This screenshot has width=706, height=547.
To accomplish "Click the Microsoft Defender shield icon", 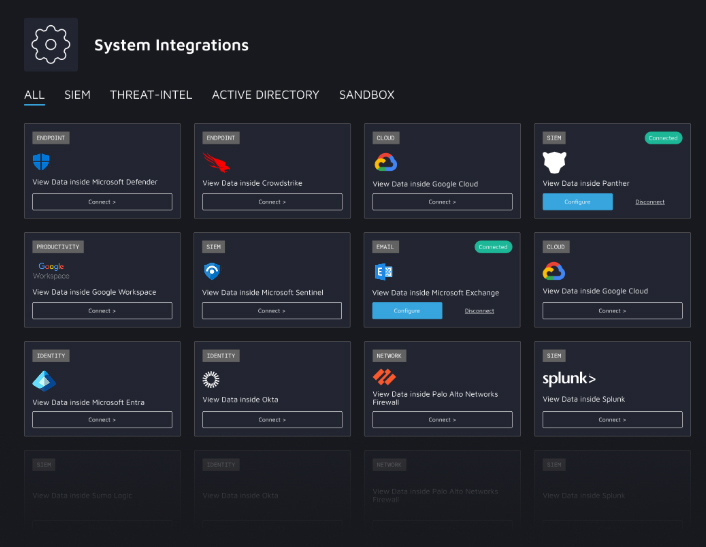I will [x=41, y=162].
